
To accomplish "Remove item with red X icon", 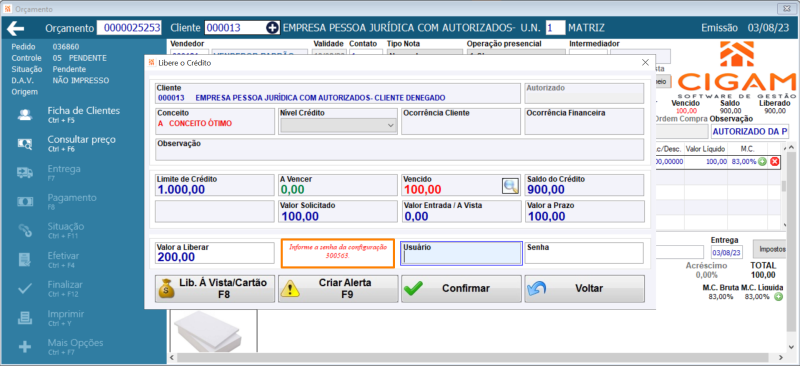I will pyautogui.click(x=774, y=162).
